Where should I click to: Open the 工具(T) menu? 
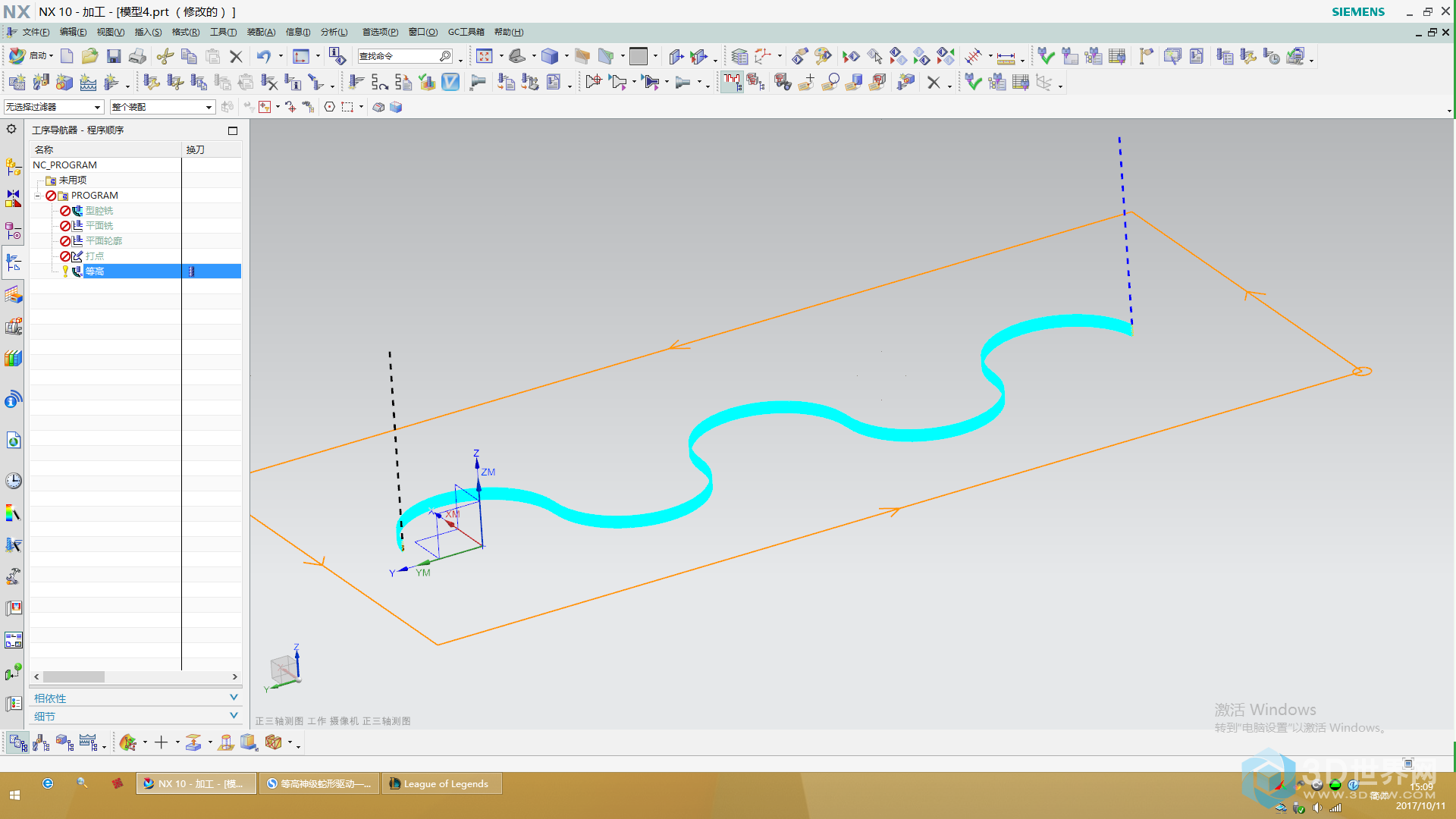coord(223,32)
